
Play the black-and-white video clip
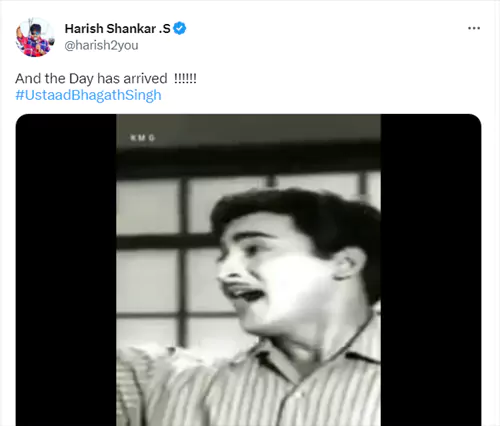tap(248, 270)
